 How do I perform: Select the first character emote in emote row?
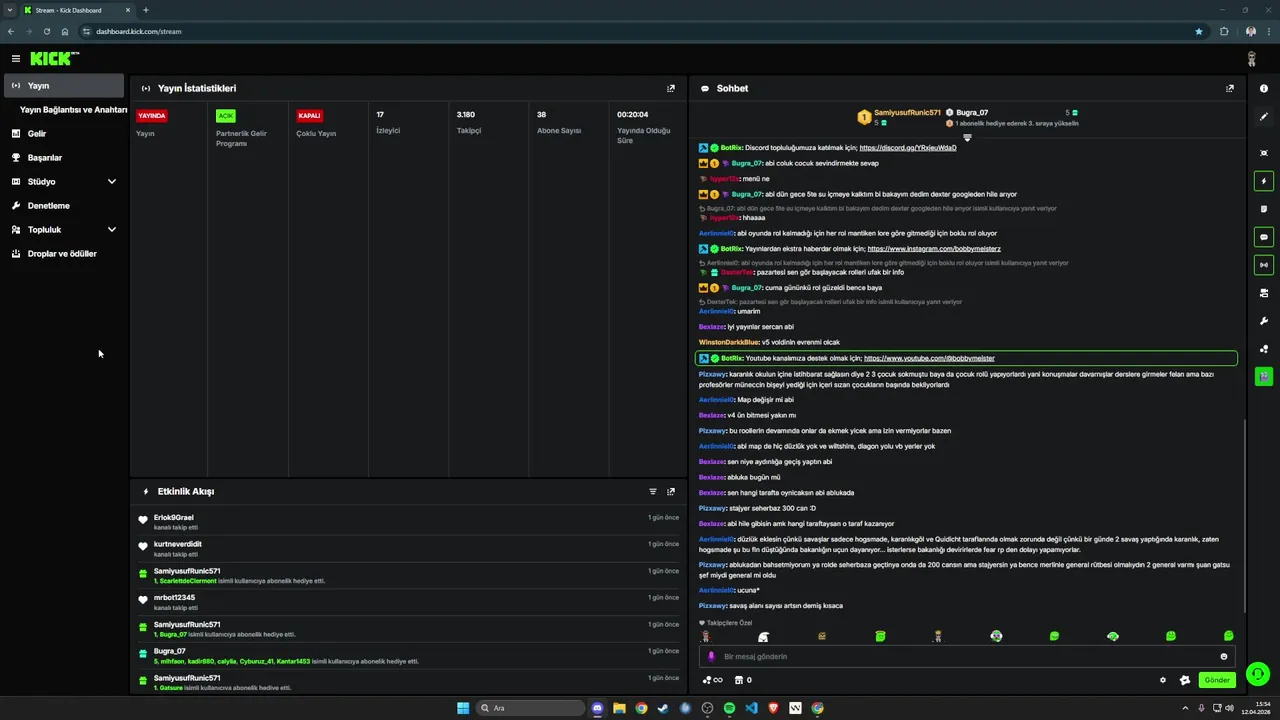click(705, 636)
